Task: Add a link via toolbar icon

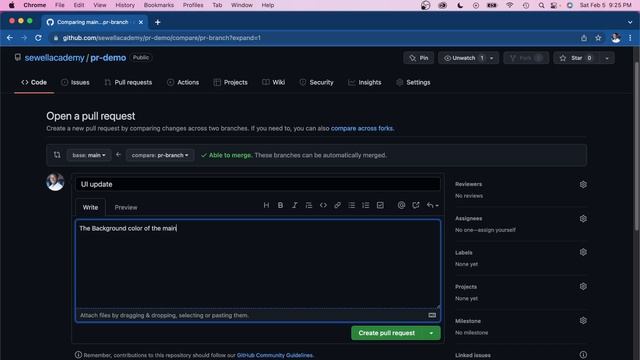Action: coord(337,205)
